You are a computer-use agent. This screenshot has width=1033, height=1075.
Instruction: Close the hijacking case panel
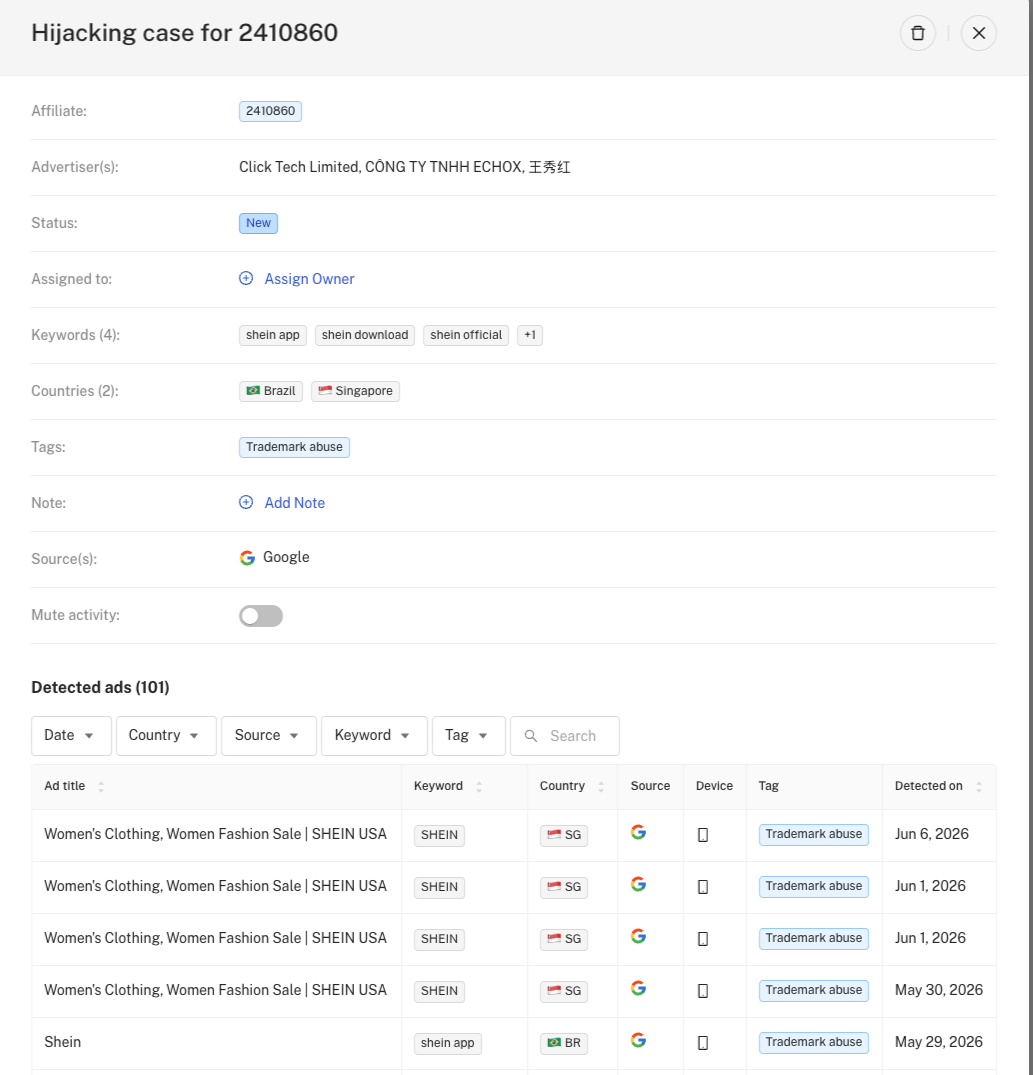pos(978,33)
